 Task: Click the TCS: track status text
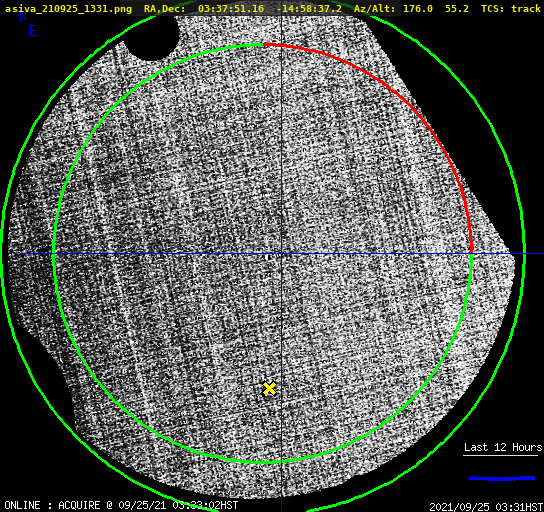coord(511,8)
